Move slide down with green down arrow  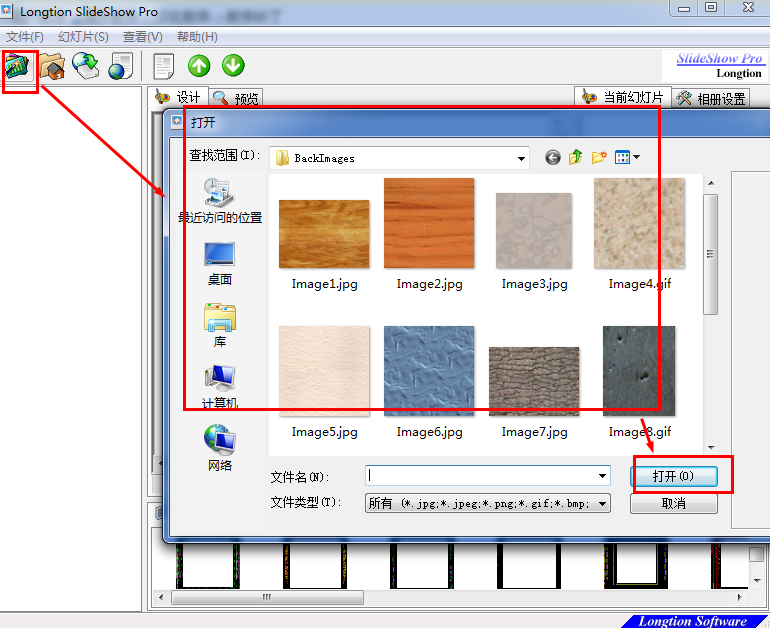(x=233, y=65)
